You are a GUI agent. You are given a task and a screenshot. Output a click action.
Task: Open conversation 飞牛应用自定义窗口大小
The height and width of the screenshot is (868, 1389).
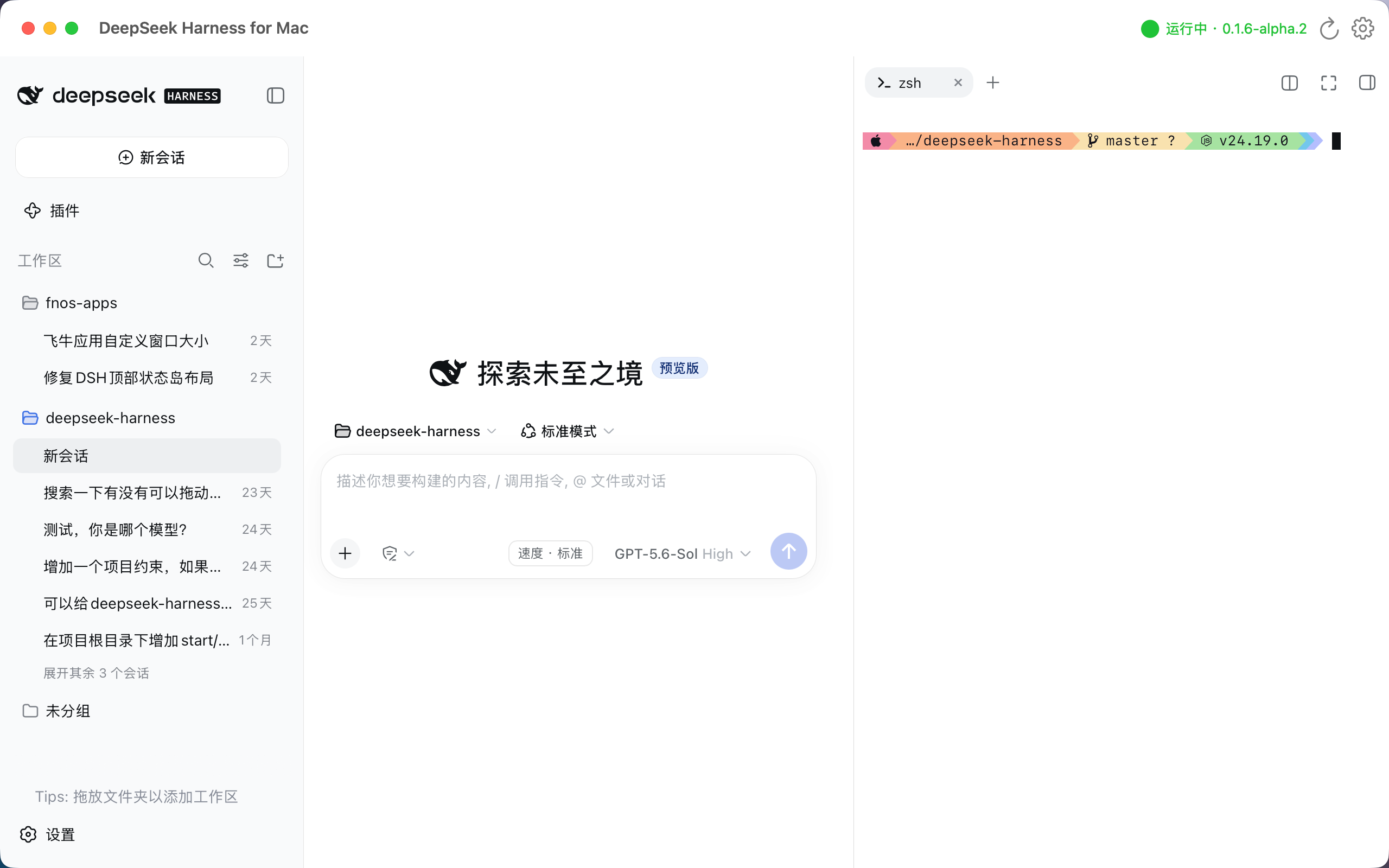[x=147, y=341]
